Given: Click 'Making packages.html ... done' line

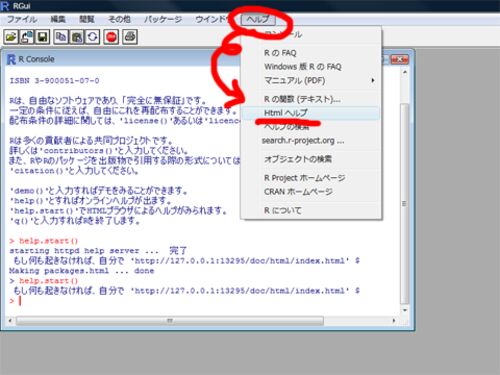Looking at the screenshot, I should click(x=82, y=271).
